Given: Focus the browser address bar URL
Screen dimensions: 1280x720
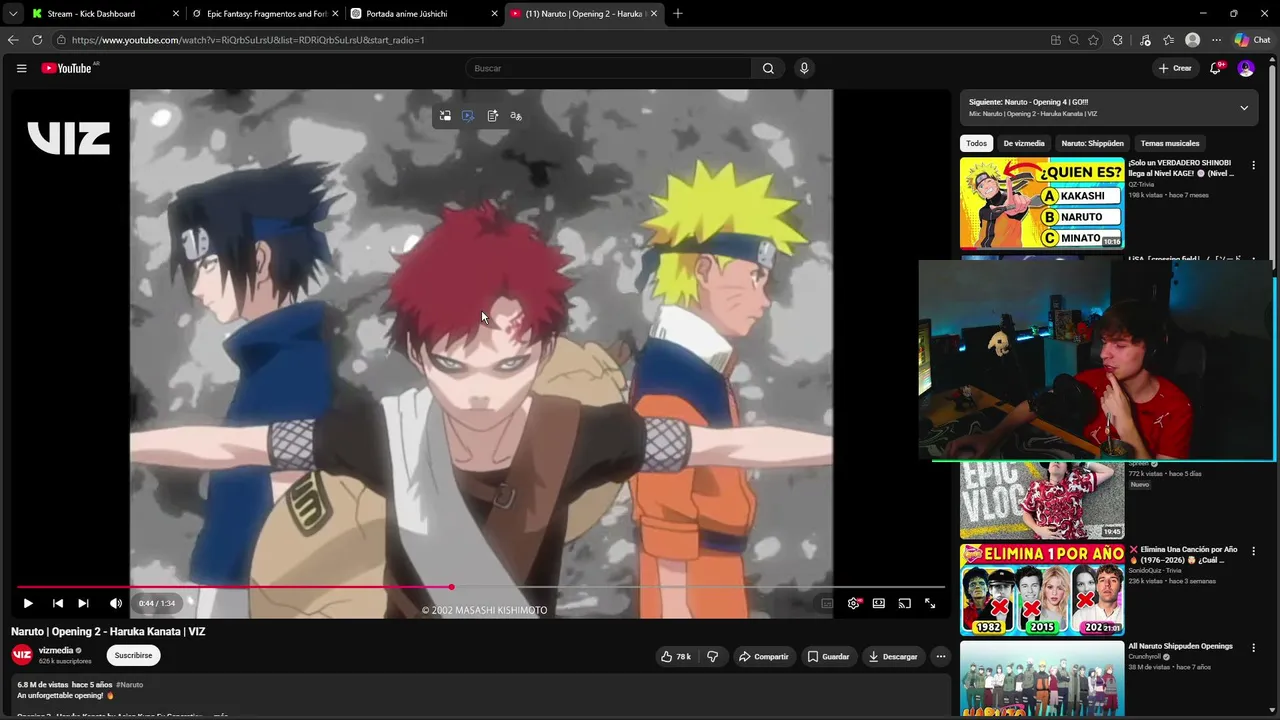Looking at the screenshot, I should tap(248, 40).
